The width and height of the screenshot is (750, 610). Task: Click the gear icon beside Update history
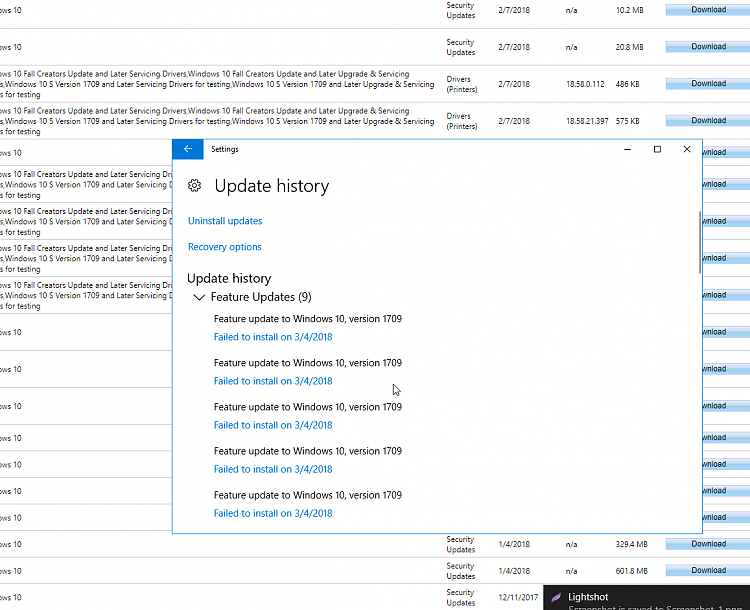click(194, 186)
